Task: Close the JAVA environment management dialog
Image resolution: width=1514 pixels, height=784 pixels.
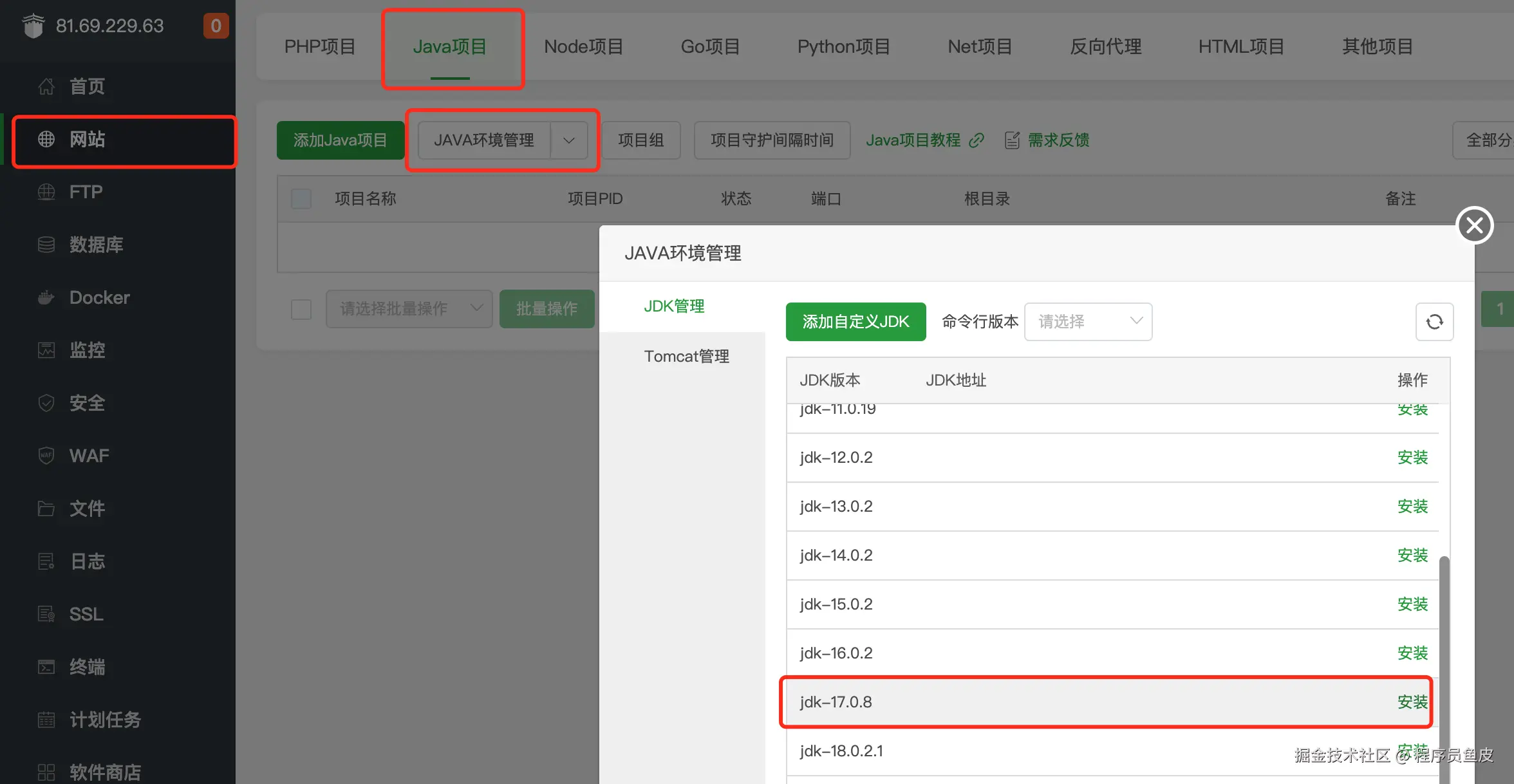Action: point(1474,225)
